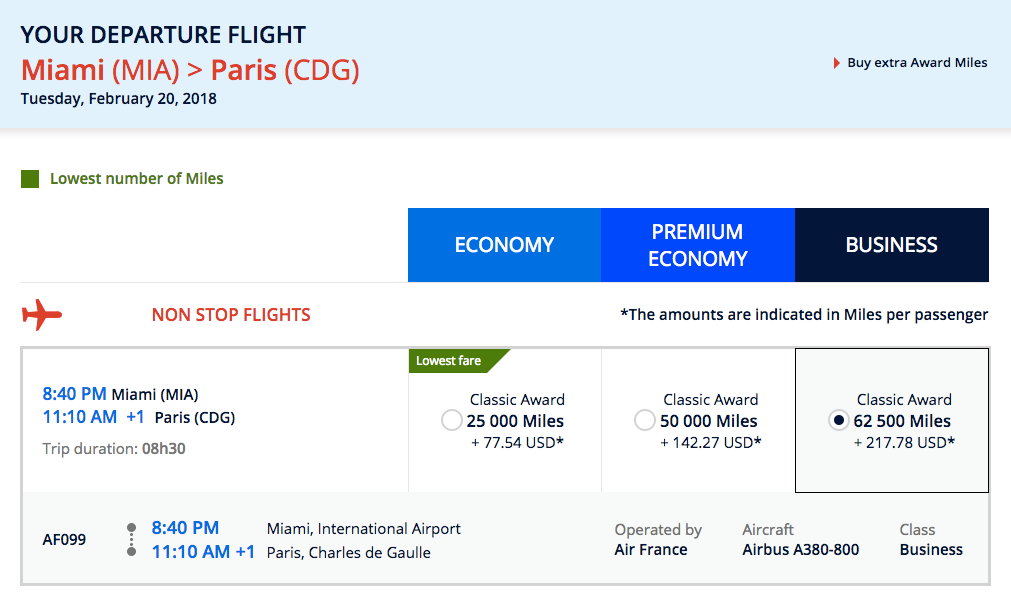Click the Tuesday, February 20, 2018 date
The height and width of the screenshot is (605, 1011).
[118, 99]
